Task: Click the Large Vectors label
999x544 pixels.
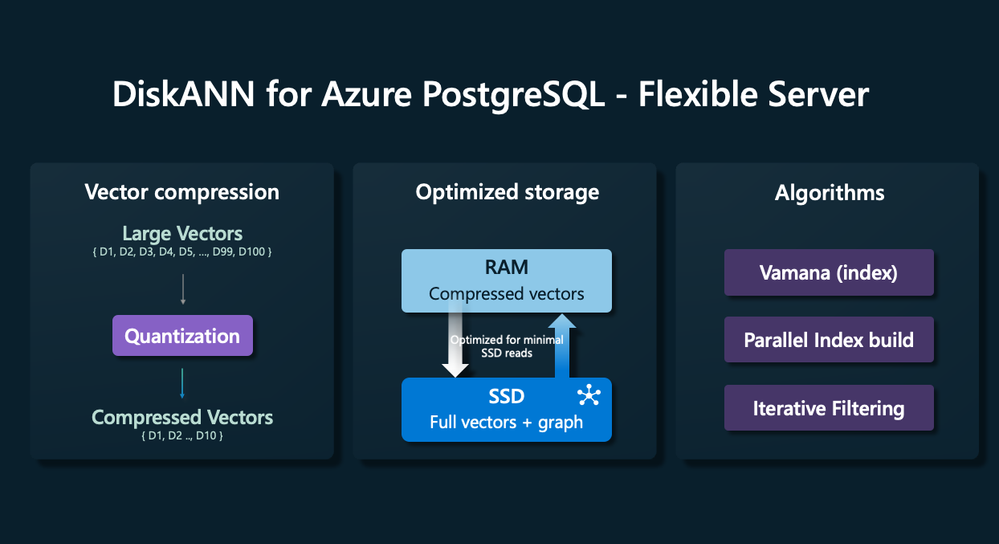Action: click(182, 233)
